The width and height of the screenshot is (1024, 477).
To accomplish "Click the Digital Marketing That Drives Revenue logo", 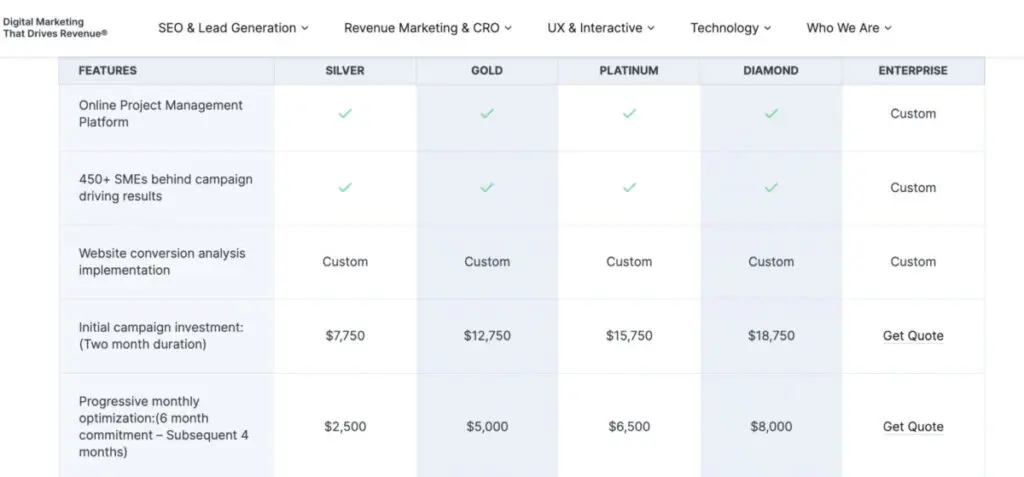I will 55,27.
